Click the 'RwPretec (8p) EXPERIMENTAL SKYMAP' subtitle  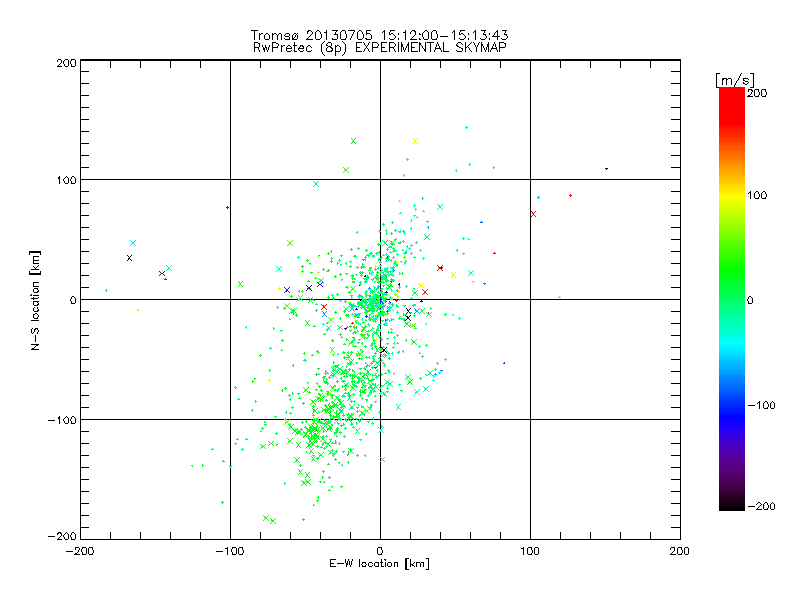(x=380, y=48)
